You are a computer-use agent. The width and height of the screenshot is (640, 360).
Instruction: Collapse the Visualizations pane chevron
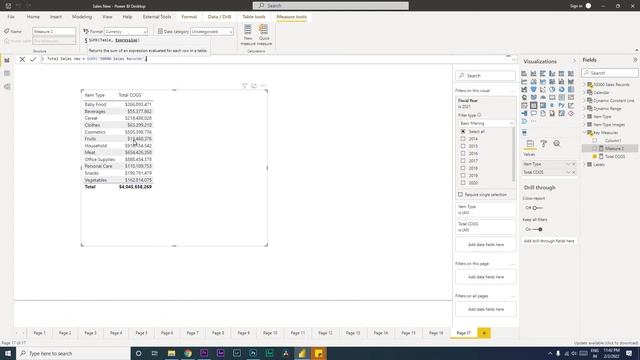pos(574,60)
